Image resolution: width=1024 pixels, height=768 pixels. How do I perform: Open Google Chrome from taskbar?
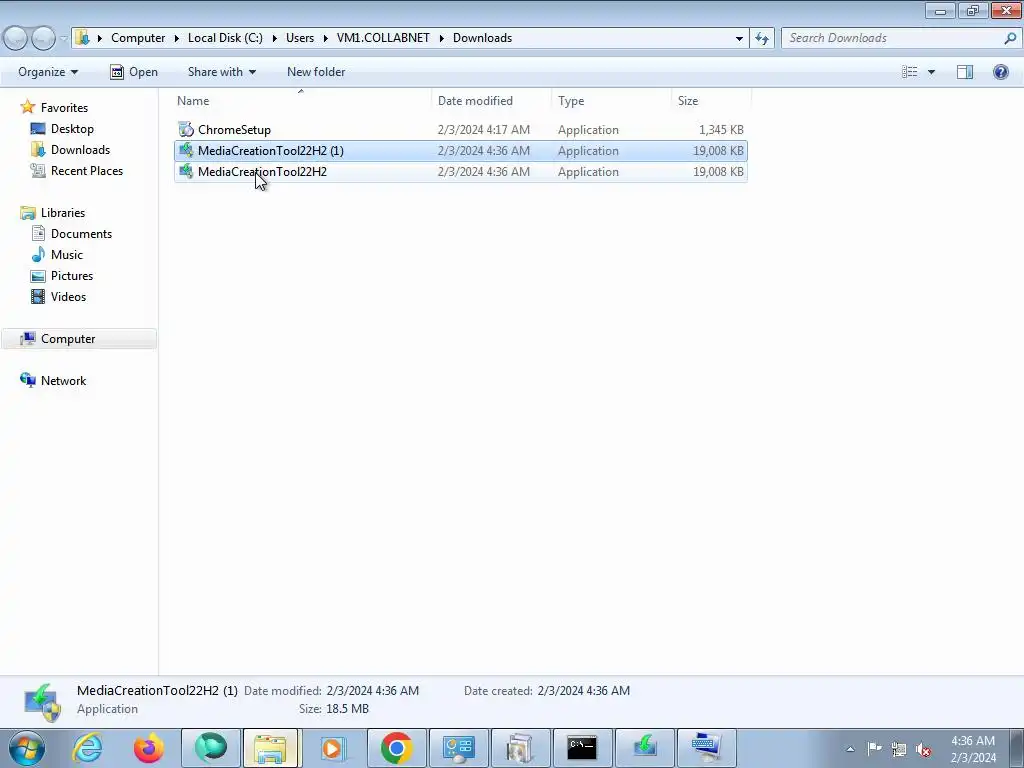(396, 748)
